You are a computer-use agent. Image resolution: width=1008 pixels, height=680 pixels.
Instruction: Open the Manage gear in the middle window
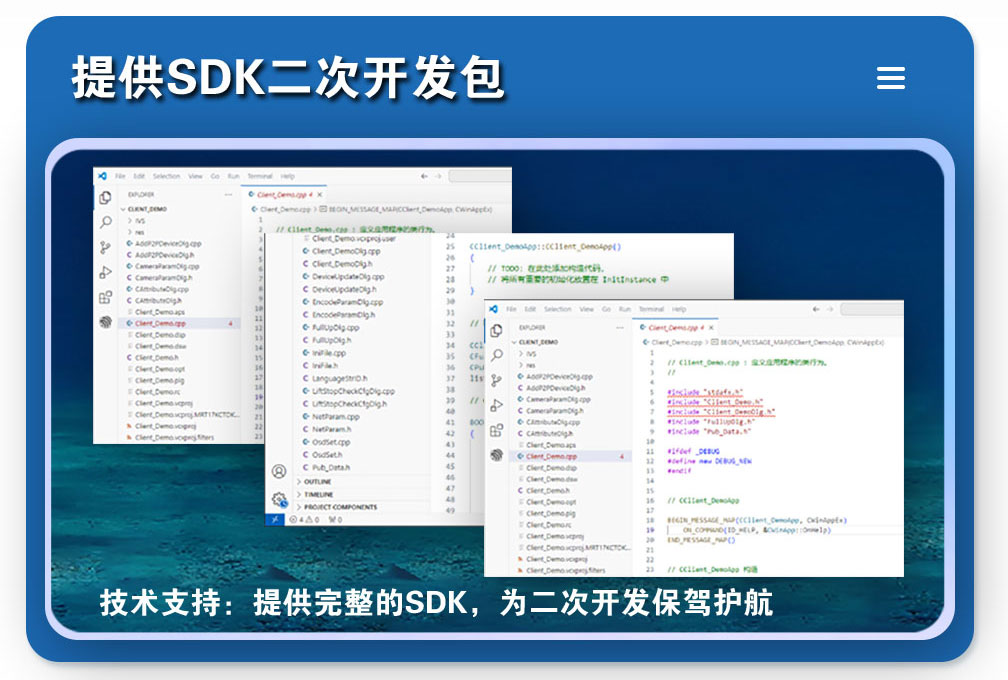(279, 499)
